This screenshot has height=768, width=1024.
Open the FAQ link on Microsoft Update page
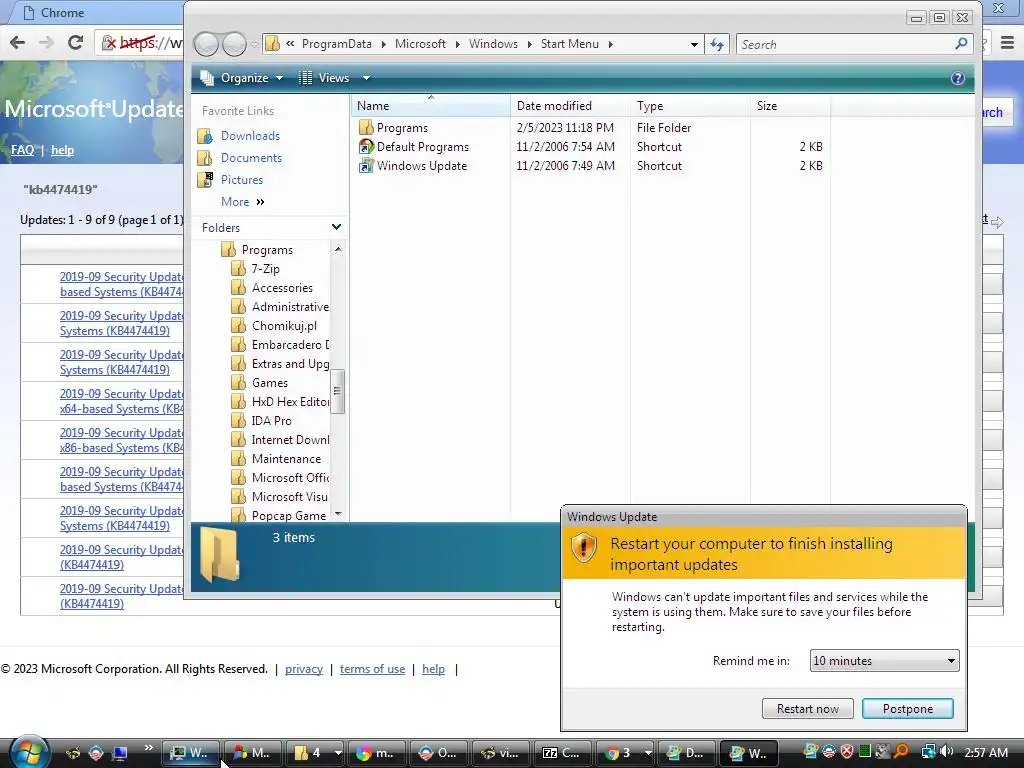pyautogui.click(x=22, y=150)
